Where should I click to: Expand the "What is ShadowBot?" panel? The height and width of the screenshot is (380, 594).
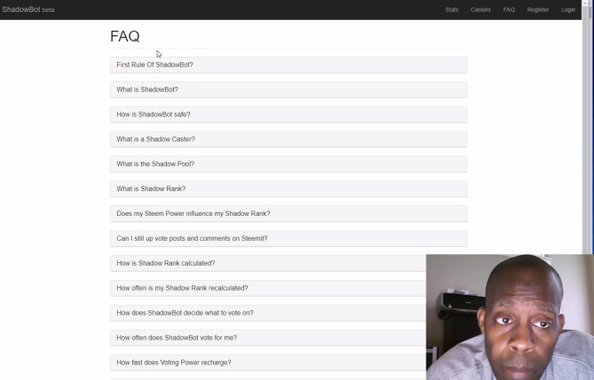(x=288, y=90)
